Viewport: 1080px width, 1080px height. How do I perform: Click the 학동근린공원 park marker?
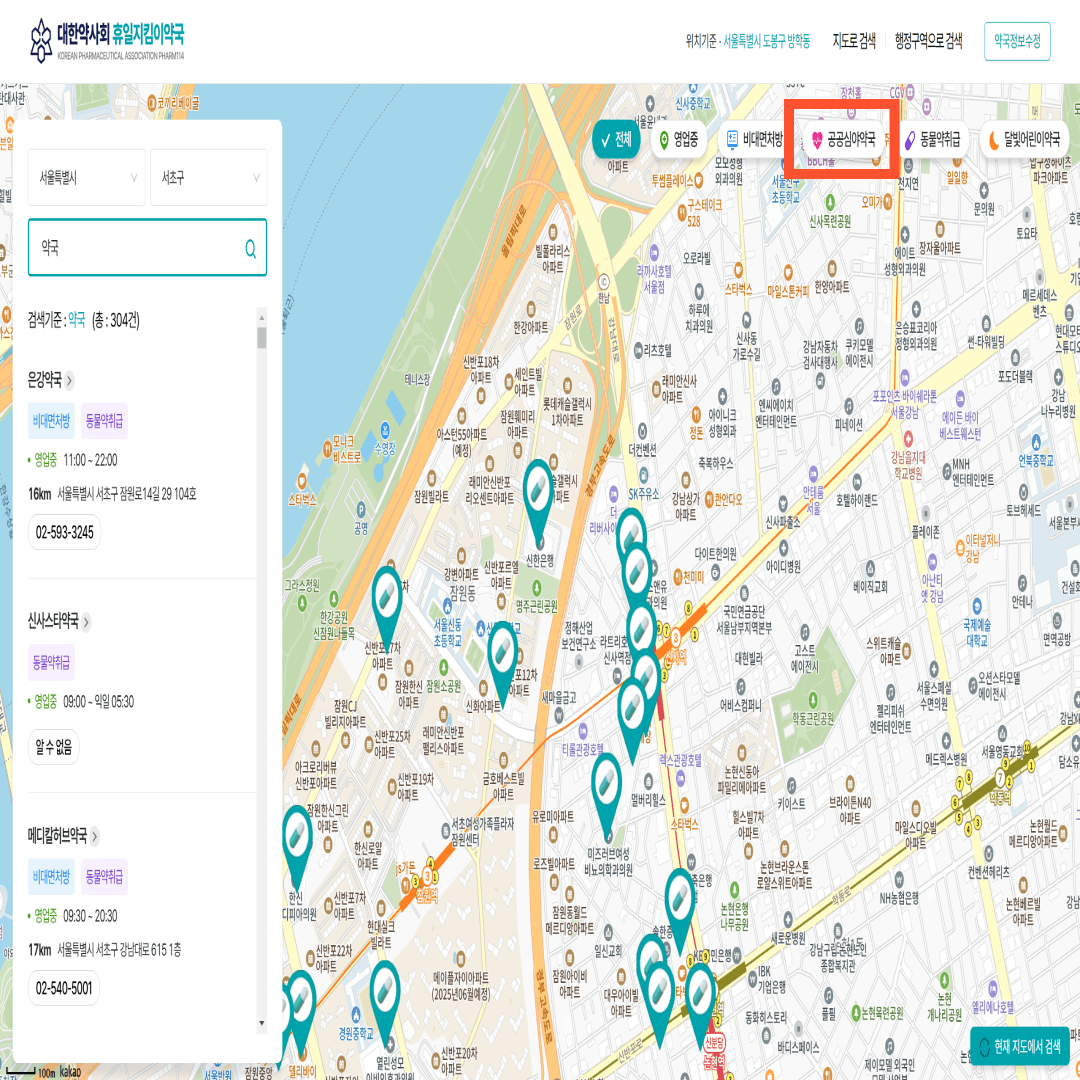[x=812, y=700]
